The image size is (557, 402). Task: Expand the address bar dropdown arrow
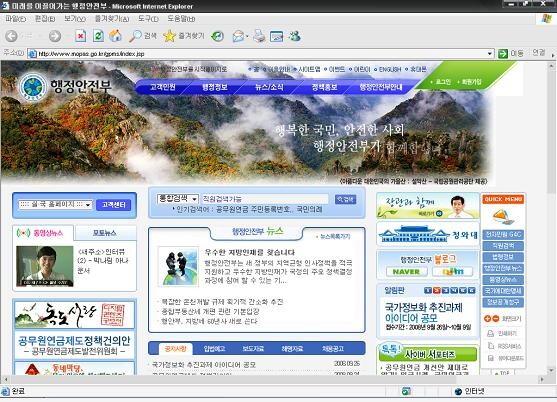coord(490,54)
